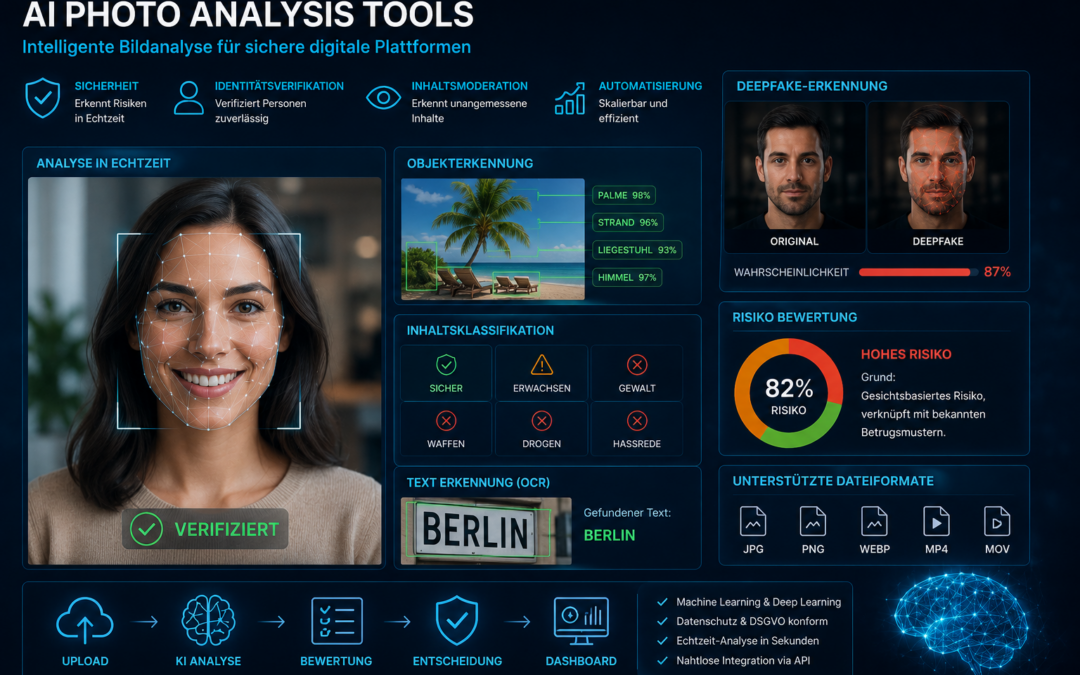Click the checkmark beside Echtzeit-Analyse in Sekunden
The height and width of the screenshot is (675, 1080).
[x=662, y=641]
